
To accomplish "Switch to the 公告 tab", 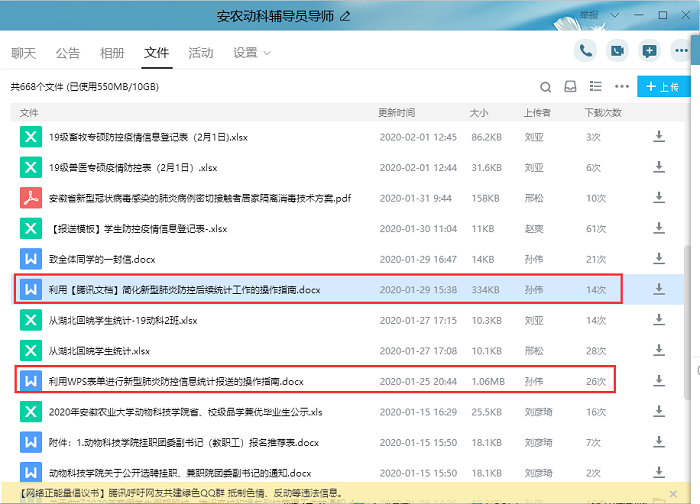I will 68,53.
